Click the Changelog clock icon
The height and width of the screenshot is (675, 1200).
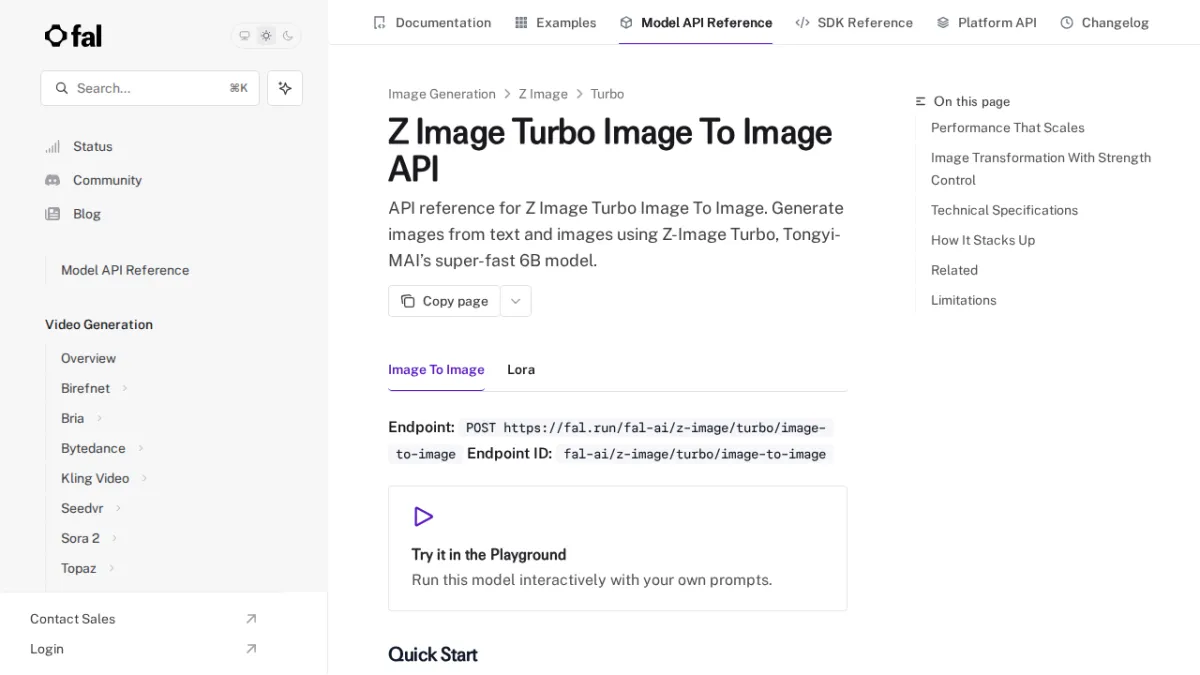(x=1067, y=22)
